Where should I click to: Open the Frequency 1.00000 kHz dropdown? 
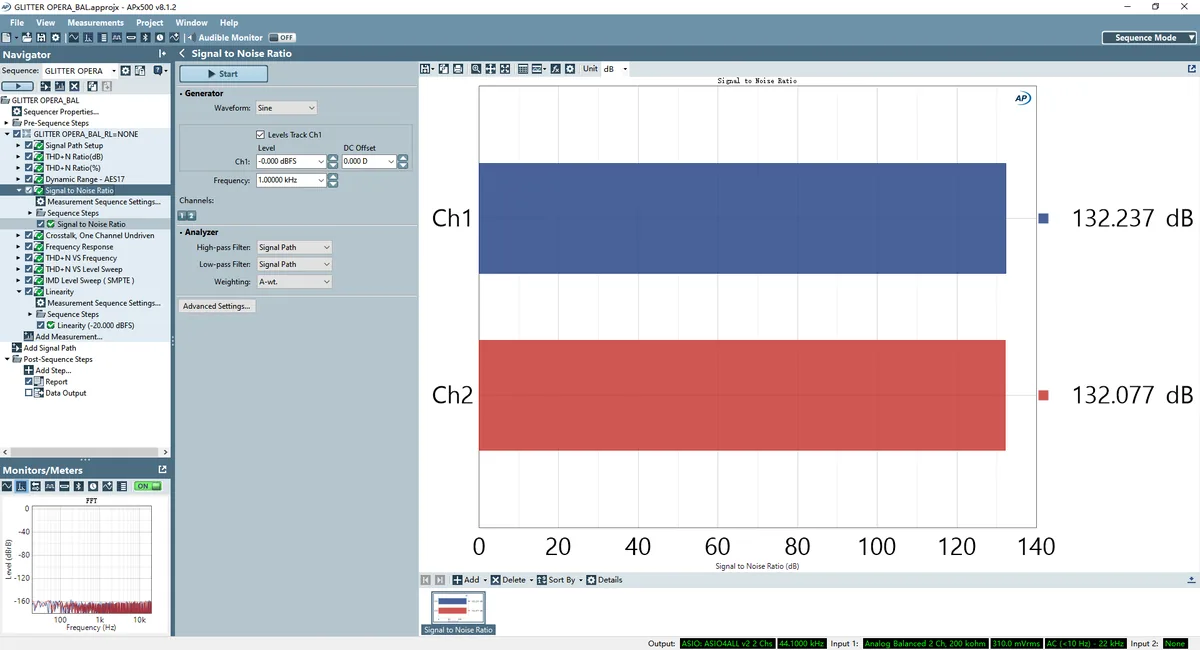pos(320,180)
